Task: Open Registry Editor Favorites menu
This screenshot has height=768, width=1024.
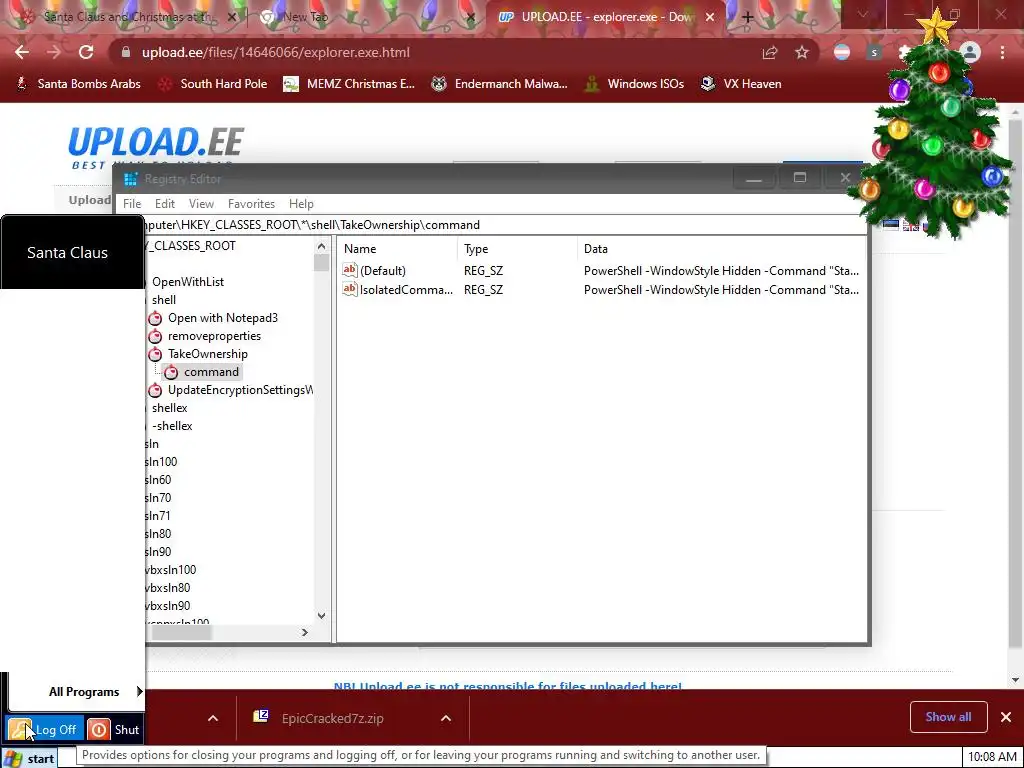Action: pos(251,204)
